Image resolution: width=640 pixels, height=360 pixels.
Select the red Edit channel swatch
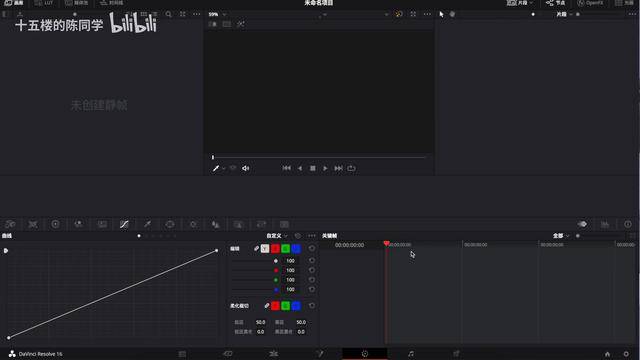(x=276, y=248)
